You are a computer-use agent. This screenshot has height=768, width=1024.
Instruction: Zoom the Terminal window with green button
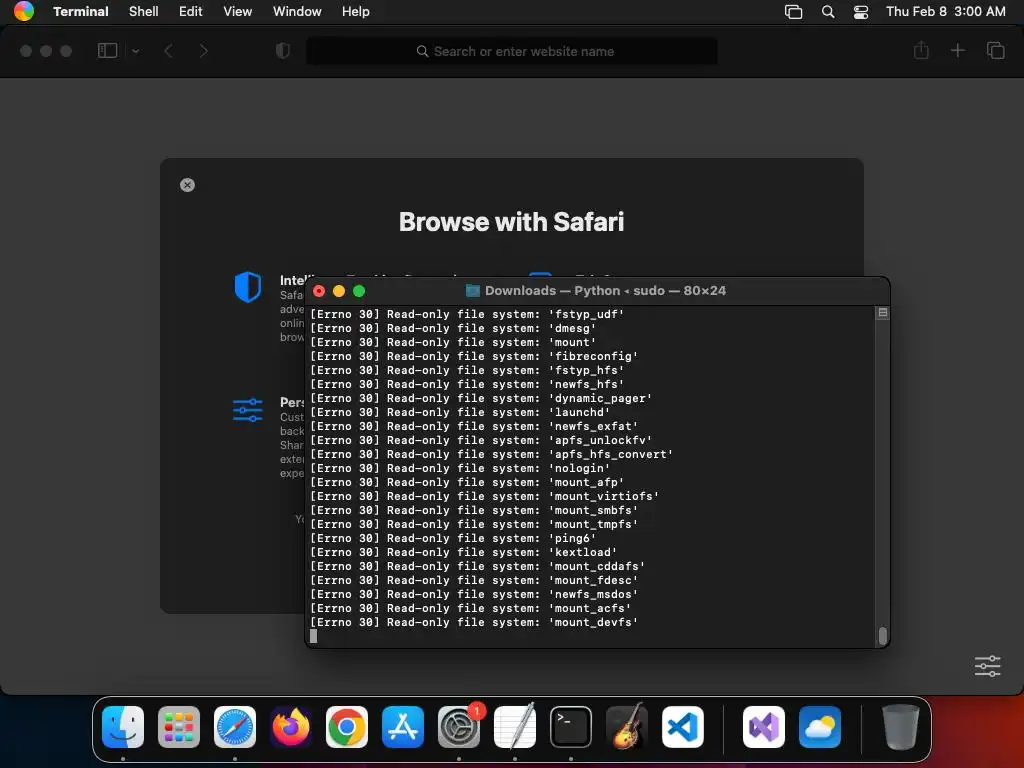[x=359, y=291]
